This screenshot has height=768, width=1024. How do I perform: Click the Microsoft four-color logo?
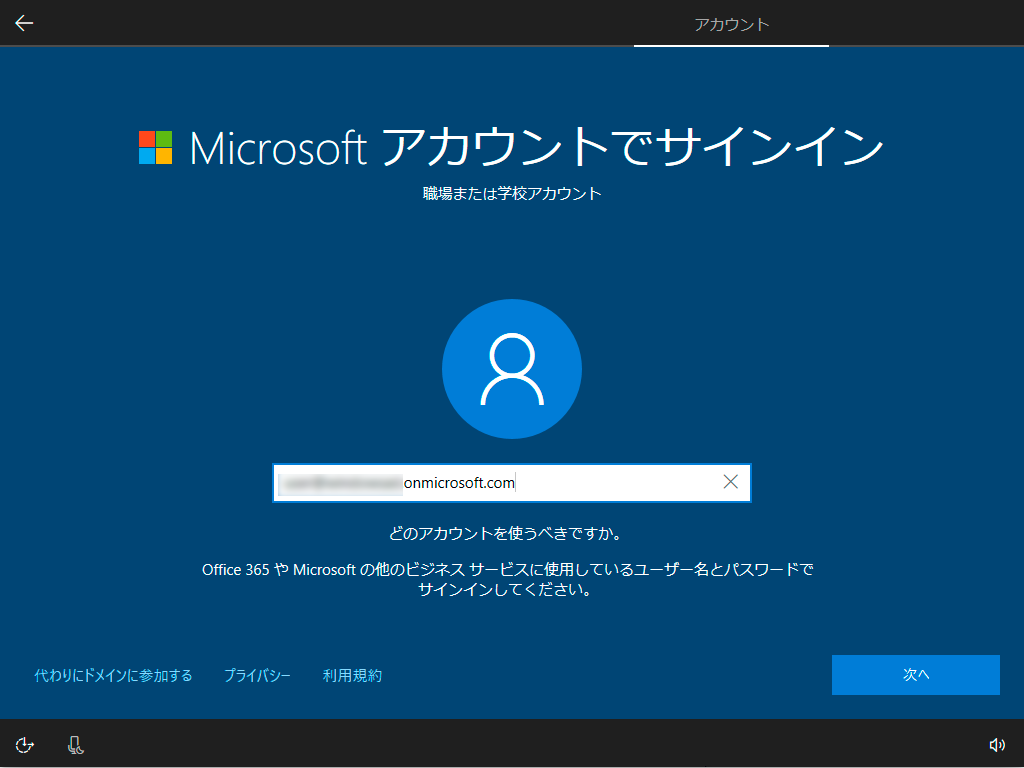click(155, 147)
